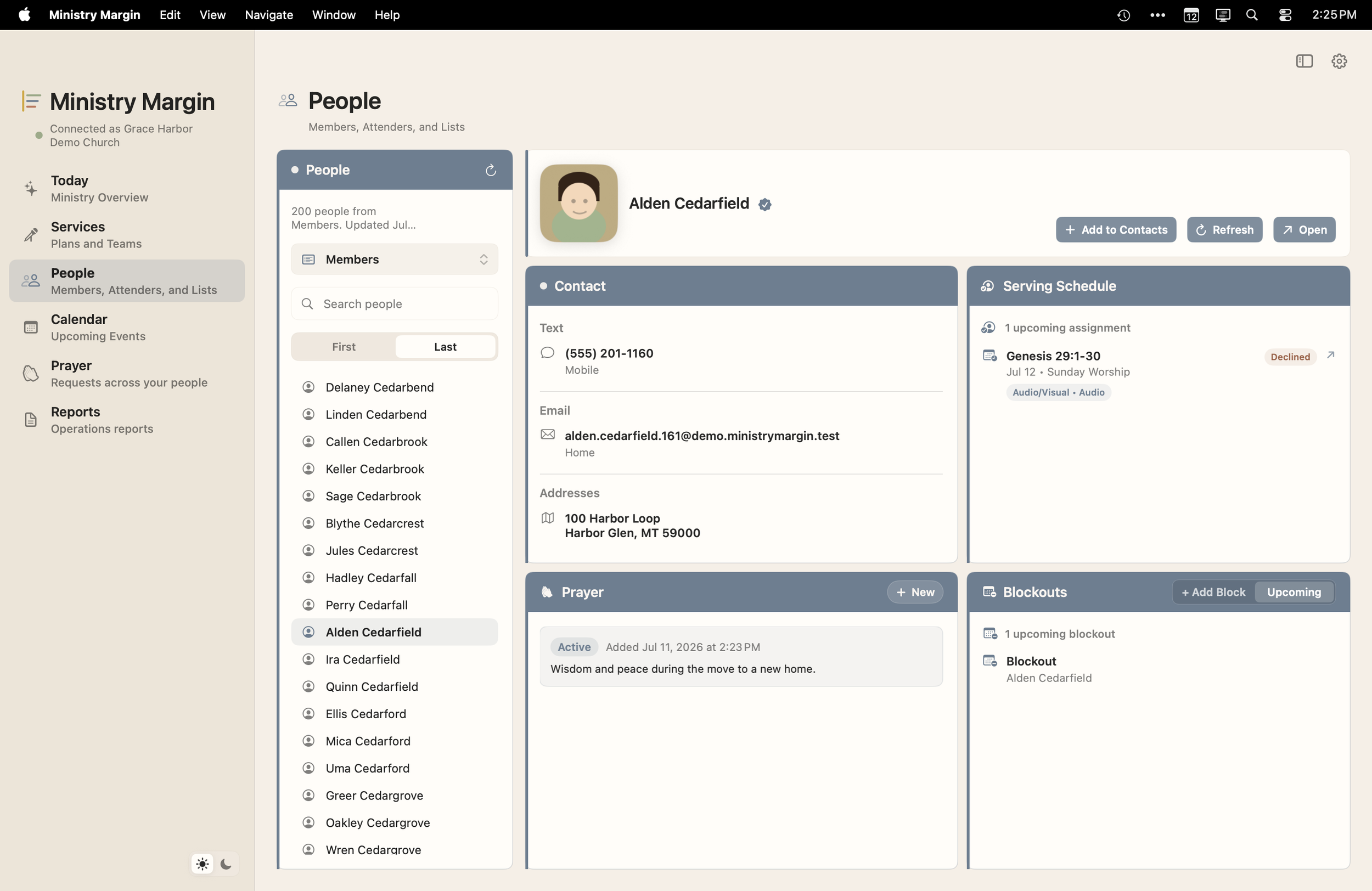Click the Ministry Margin logo icon in sidebar
Image resolution: width=1372 pixels, height=891 pixels.
31,101
